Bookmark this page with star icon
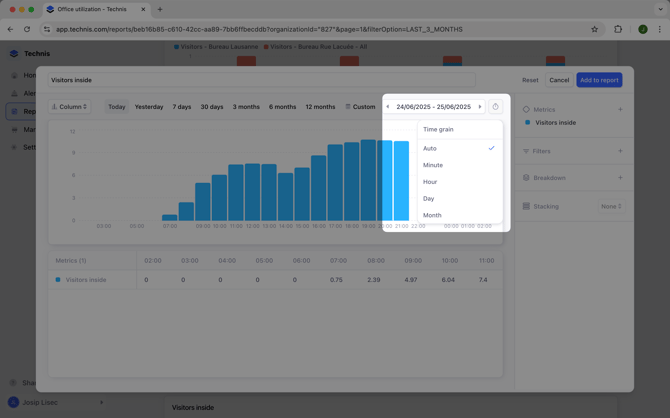The image size is (670, 418). click(595, 29)
